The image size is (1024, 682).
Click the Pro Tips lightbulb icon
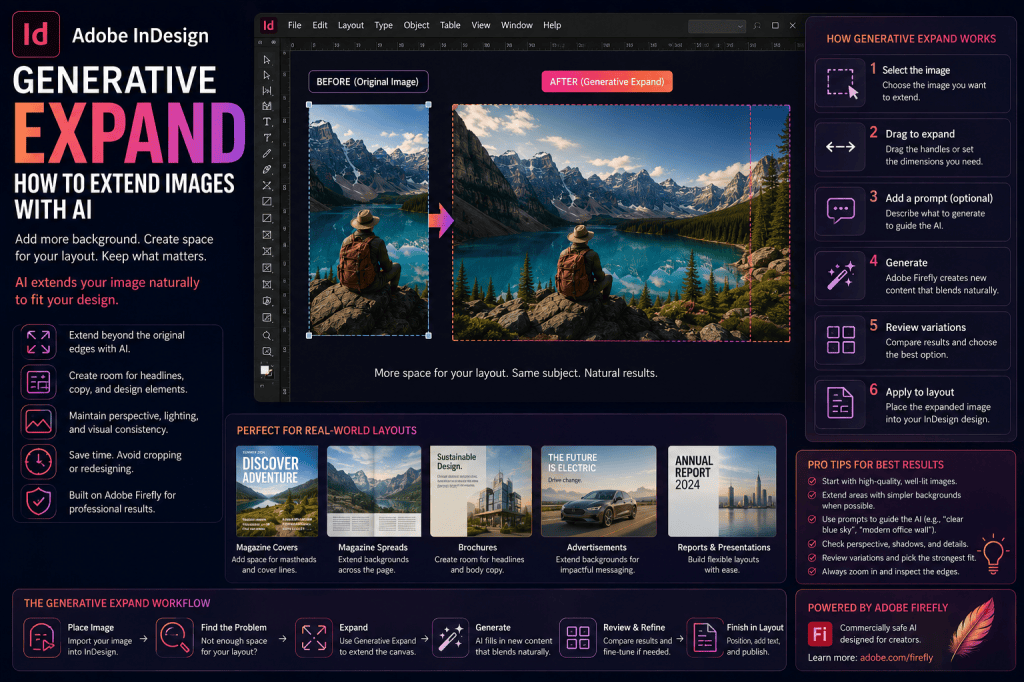point(993,554)
